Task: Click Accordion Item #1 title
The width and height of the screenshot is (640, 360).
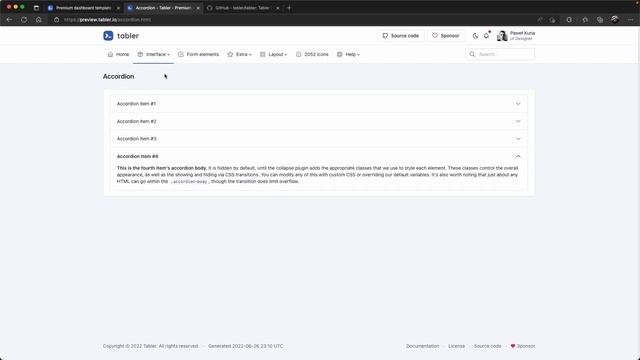Action: [136, 104]
